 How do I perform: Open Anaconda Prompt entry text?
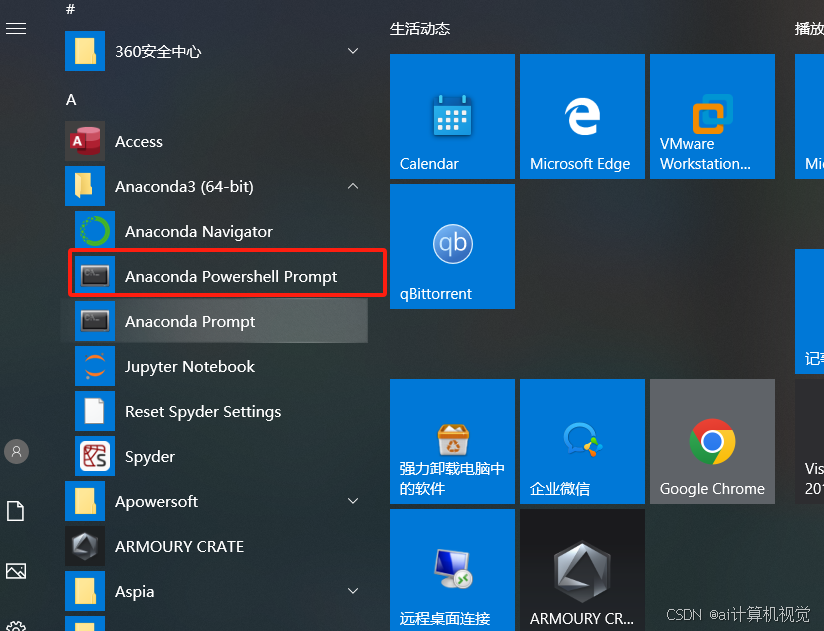pos(190,322)
